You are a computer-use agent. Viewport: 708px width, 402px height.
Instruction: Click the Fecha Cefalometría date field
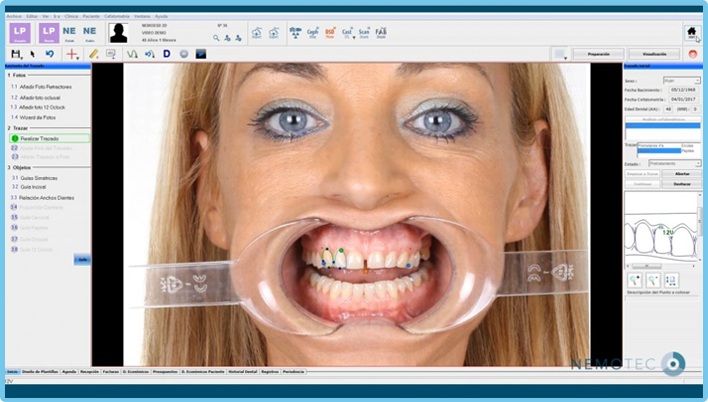point(683,99)
